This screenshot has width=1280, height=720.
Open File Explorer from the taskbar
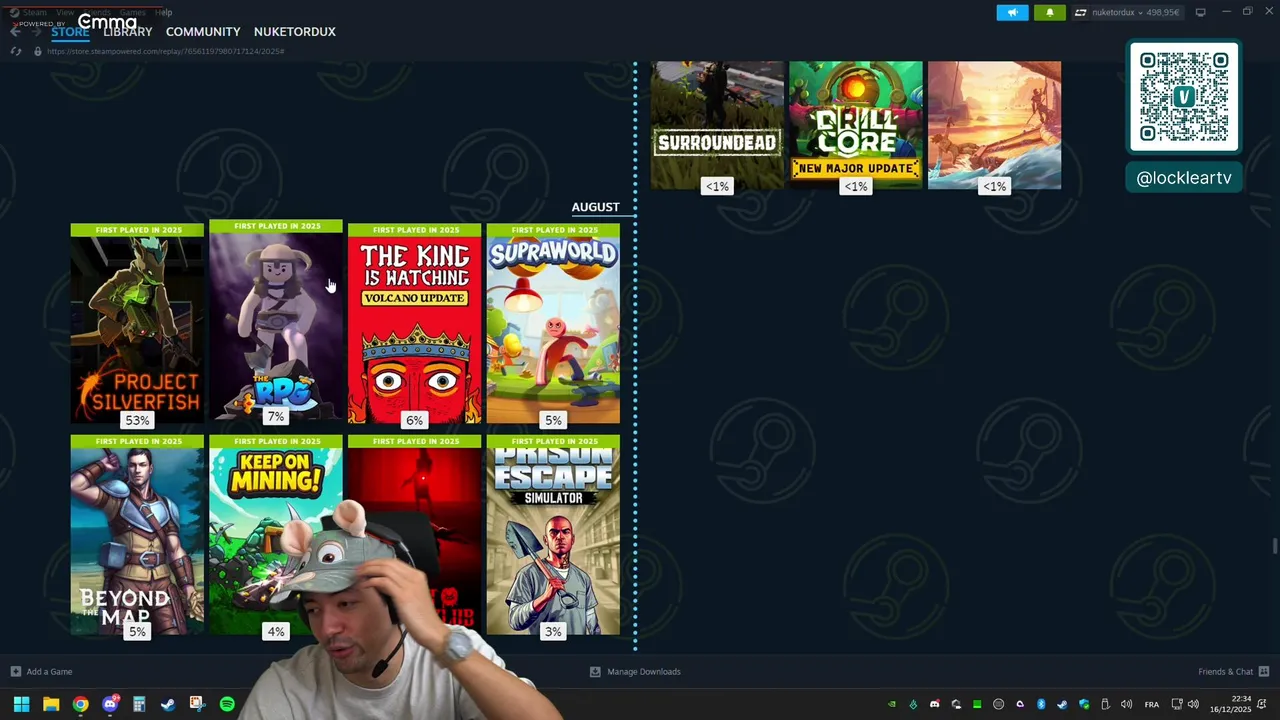(51, 705)
